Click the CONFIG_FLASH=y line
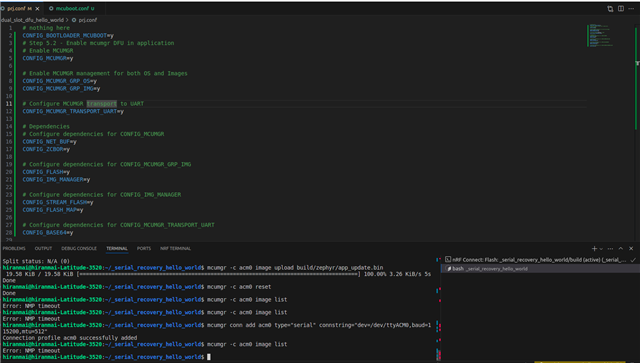 46,172
